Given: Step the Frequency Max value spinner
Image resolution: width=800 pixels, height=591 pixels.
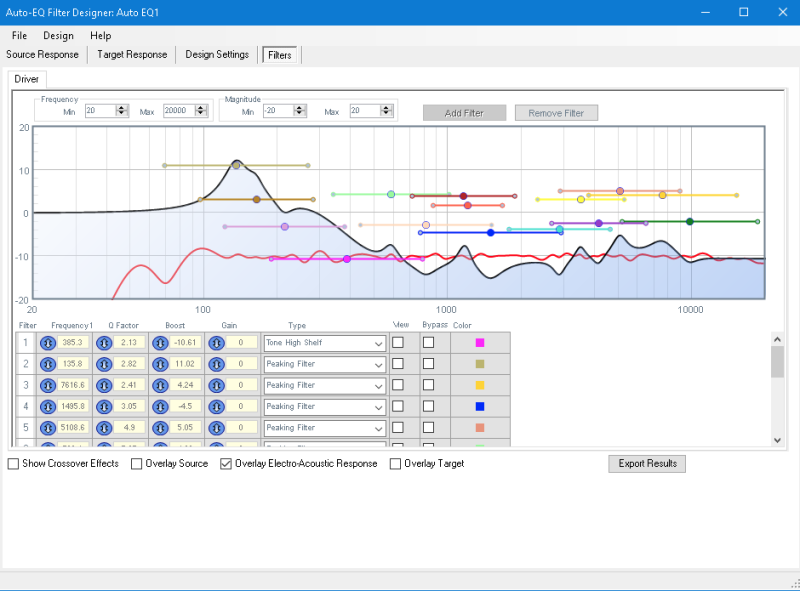Looking at the screenshot, I should click(x=201, y=110).
